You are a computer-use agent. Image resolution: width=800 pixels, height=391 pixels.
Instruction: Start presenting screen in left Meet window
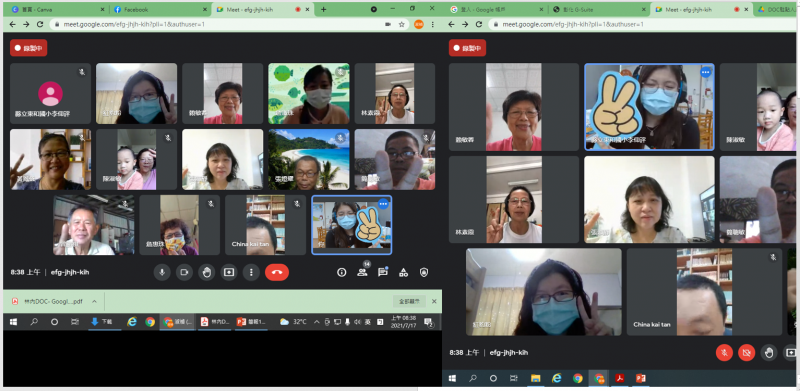click(x=229, y=273)
